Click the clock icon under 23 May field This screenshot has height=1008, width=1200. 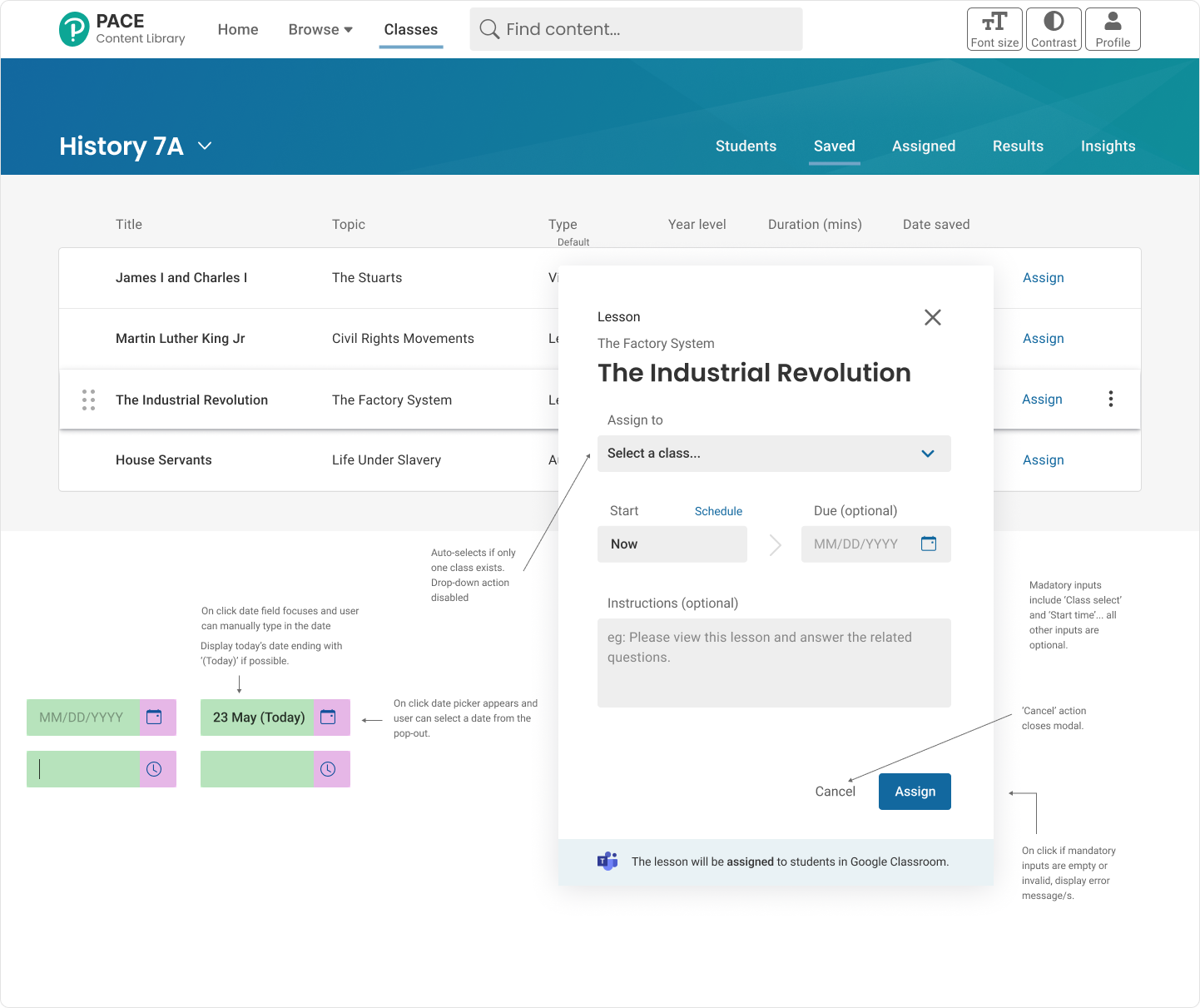(328, 769)
